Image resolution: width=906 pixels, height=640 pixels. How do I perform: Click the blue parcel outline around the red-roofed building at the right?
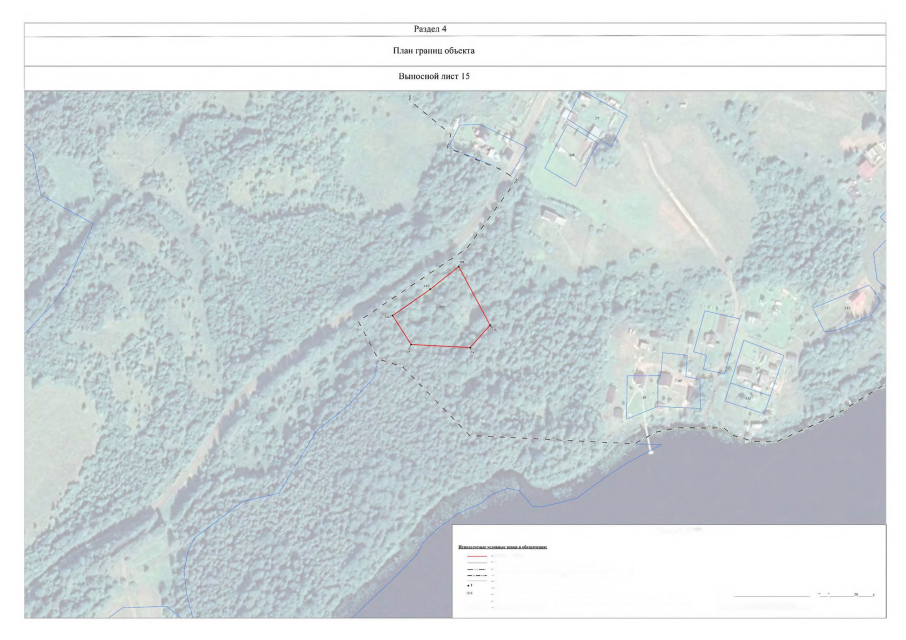coord(846,308)
